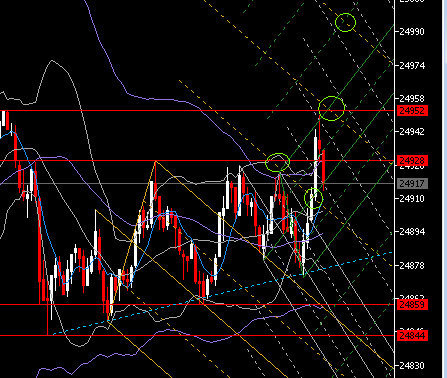
Task: Select the grey horizontal current-price line
Action: point(197,183)
